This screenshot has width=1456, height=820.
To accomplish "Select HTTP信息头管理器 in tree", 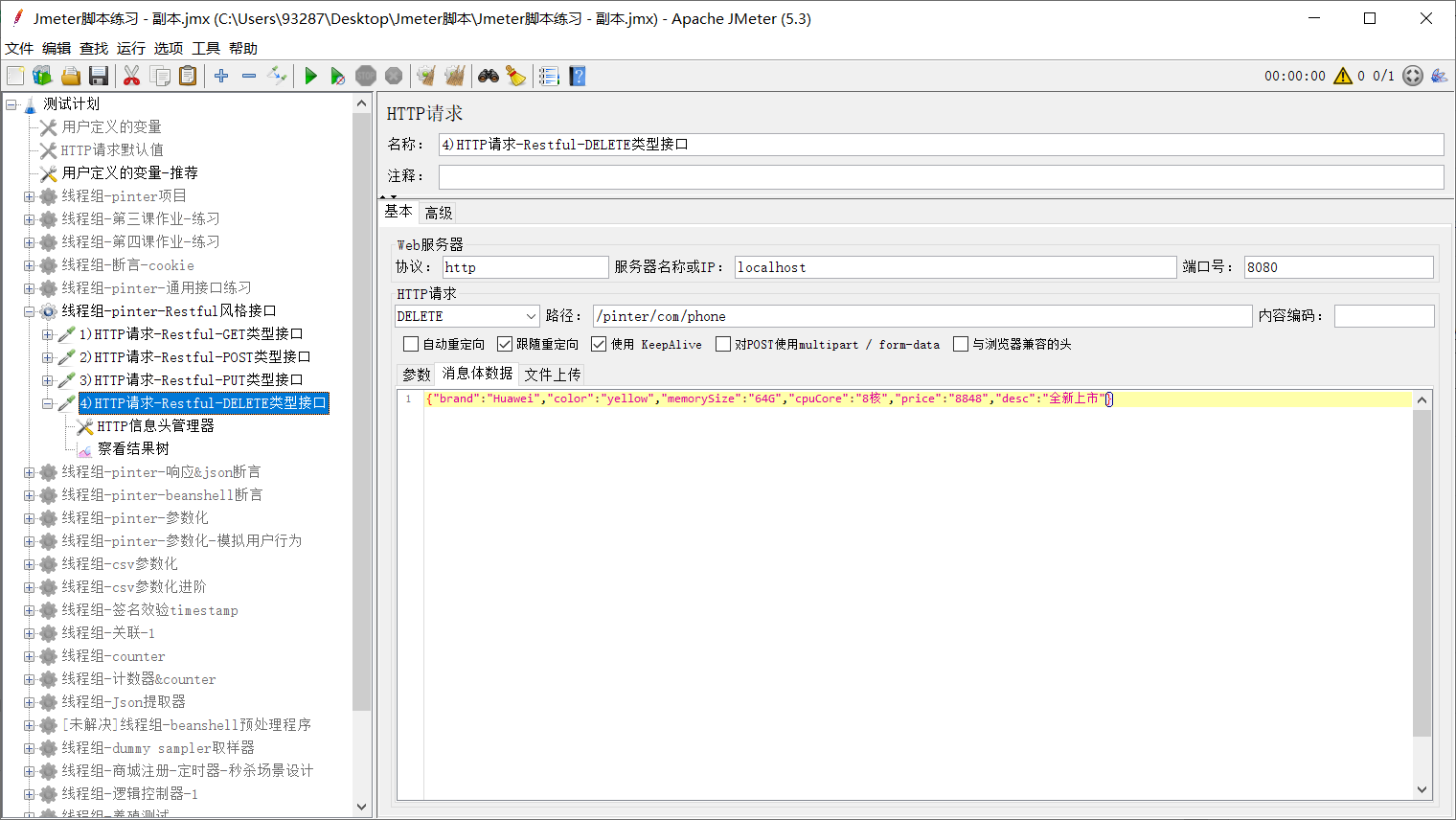I will point(155,426).
